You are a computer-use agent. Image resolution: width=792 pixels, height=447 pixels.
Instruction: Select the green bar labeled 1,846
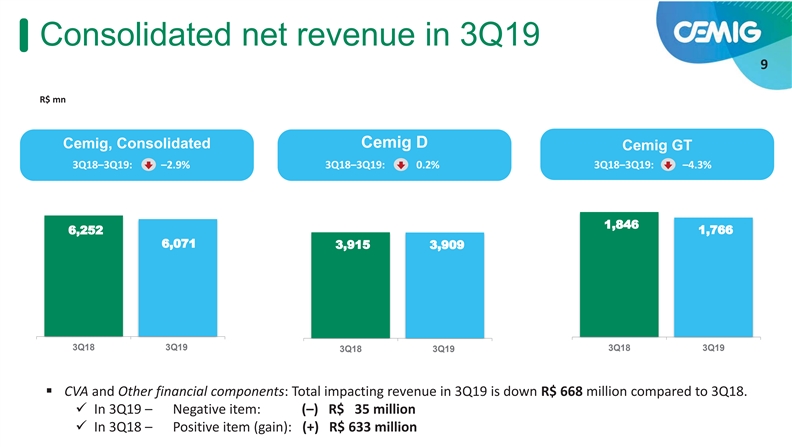point(619,274)
